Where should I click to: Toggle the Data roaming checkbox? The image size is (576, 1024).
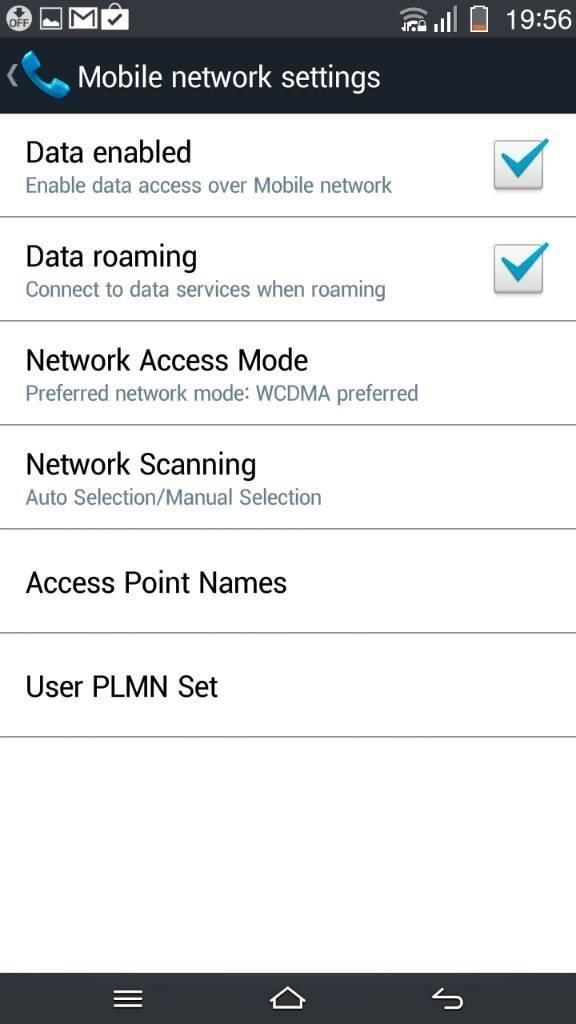click(520, 268)
